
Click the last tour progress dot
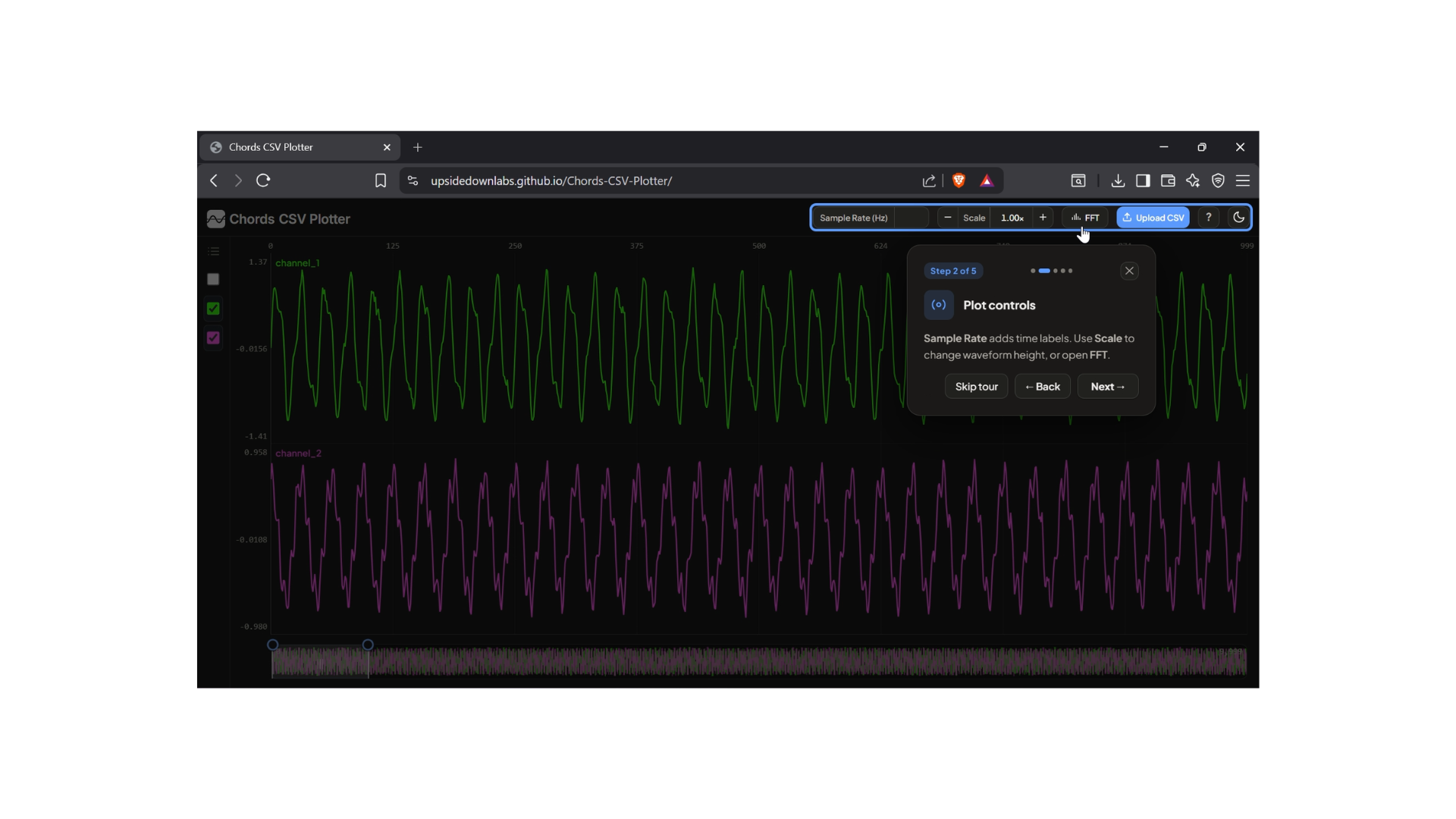tap(1070, 271)
